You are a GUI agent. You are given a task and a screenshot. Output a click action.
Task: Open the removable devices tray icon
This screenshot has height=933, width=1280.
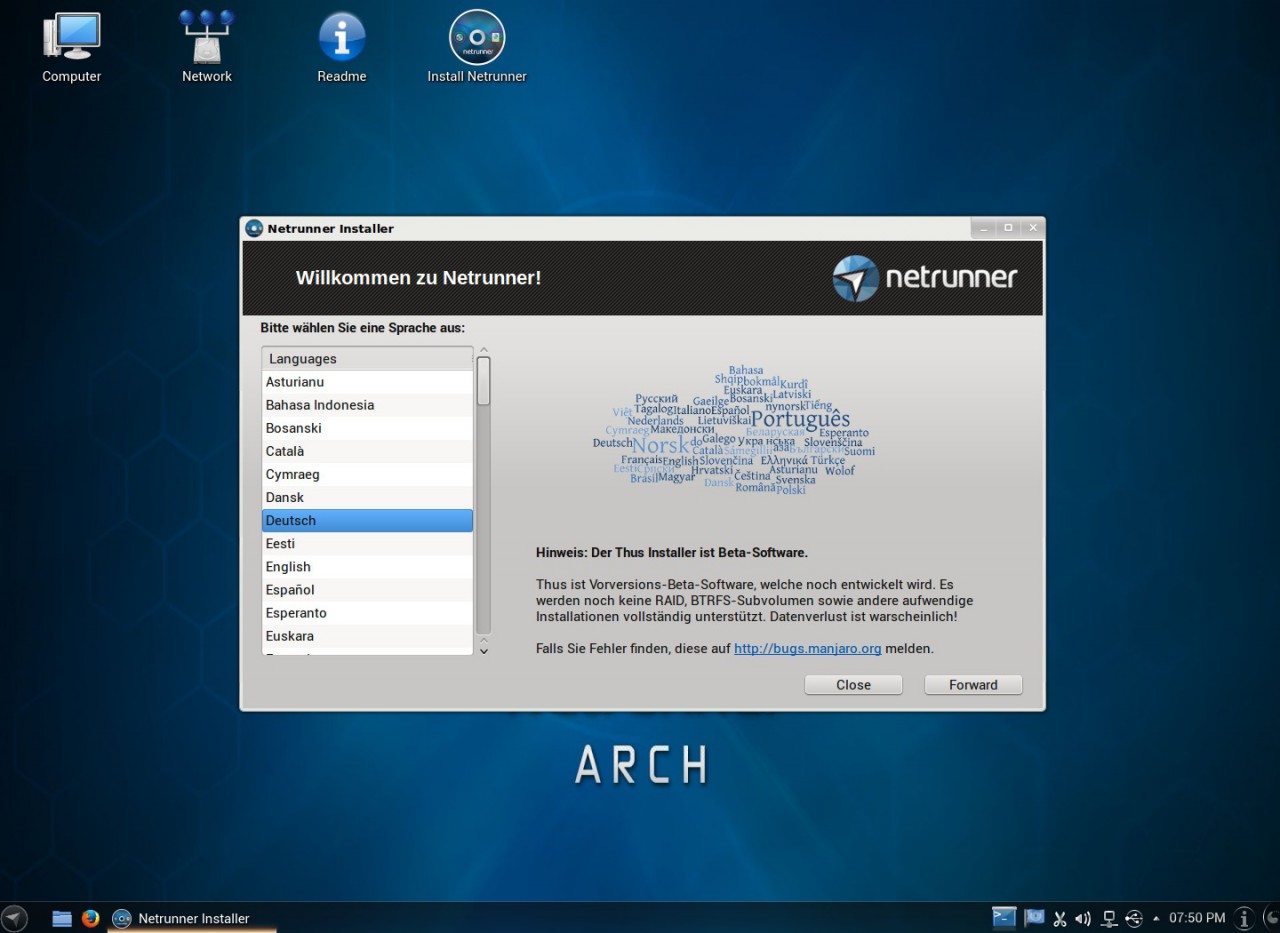tap(1134, 918)
